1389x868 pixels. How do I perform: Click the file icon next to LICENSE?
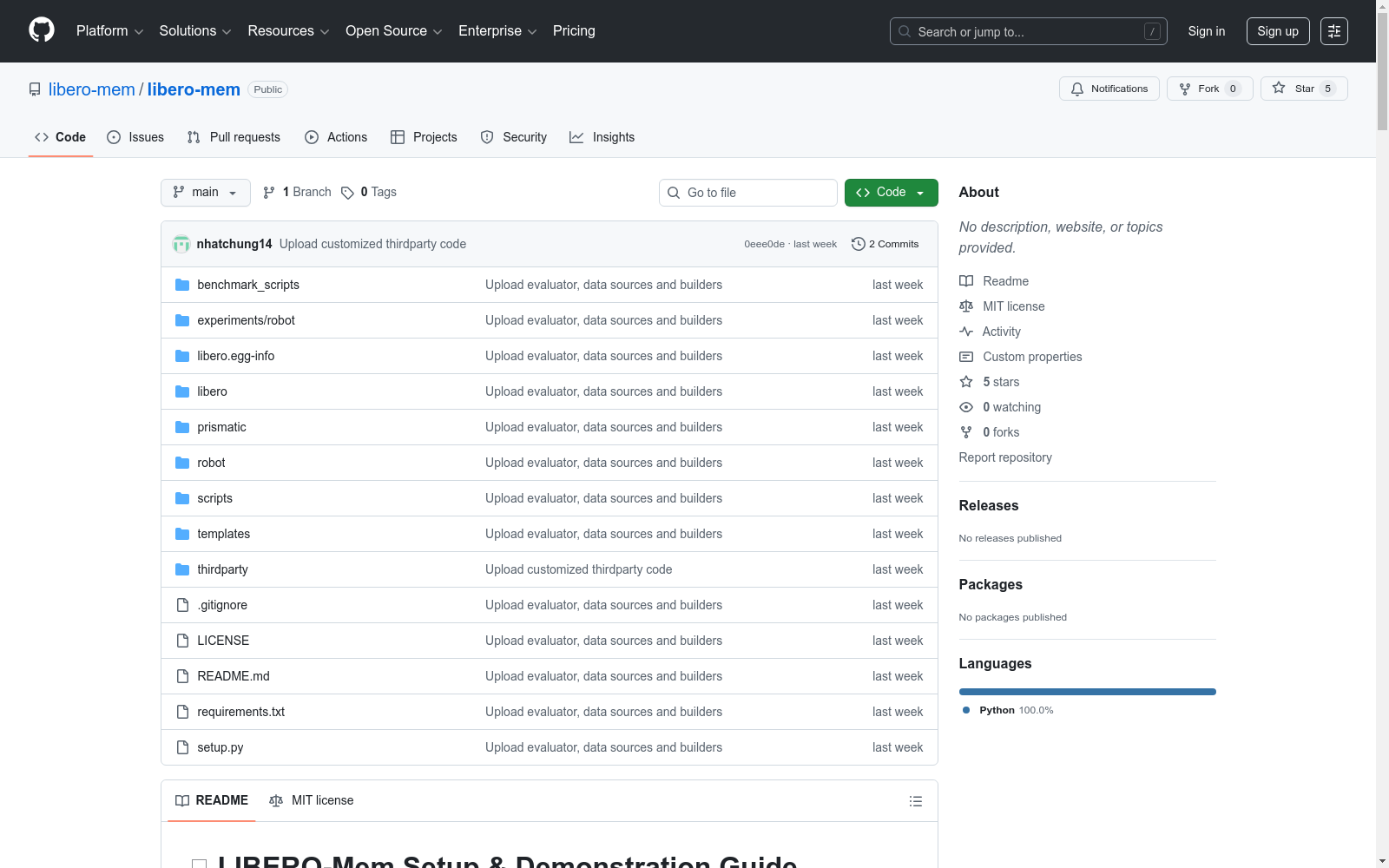click(182, 641)
